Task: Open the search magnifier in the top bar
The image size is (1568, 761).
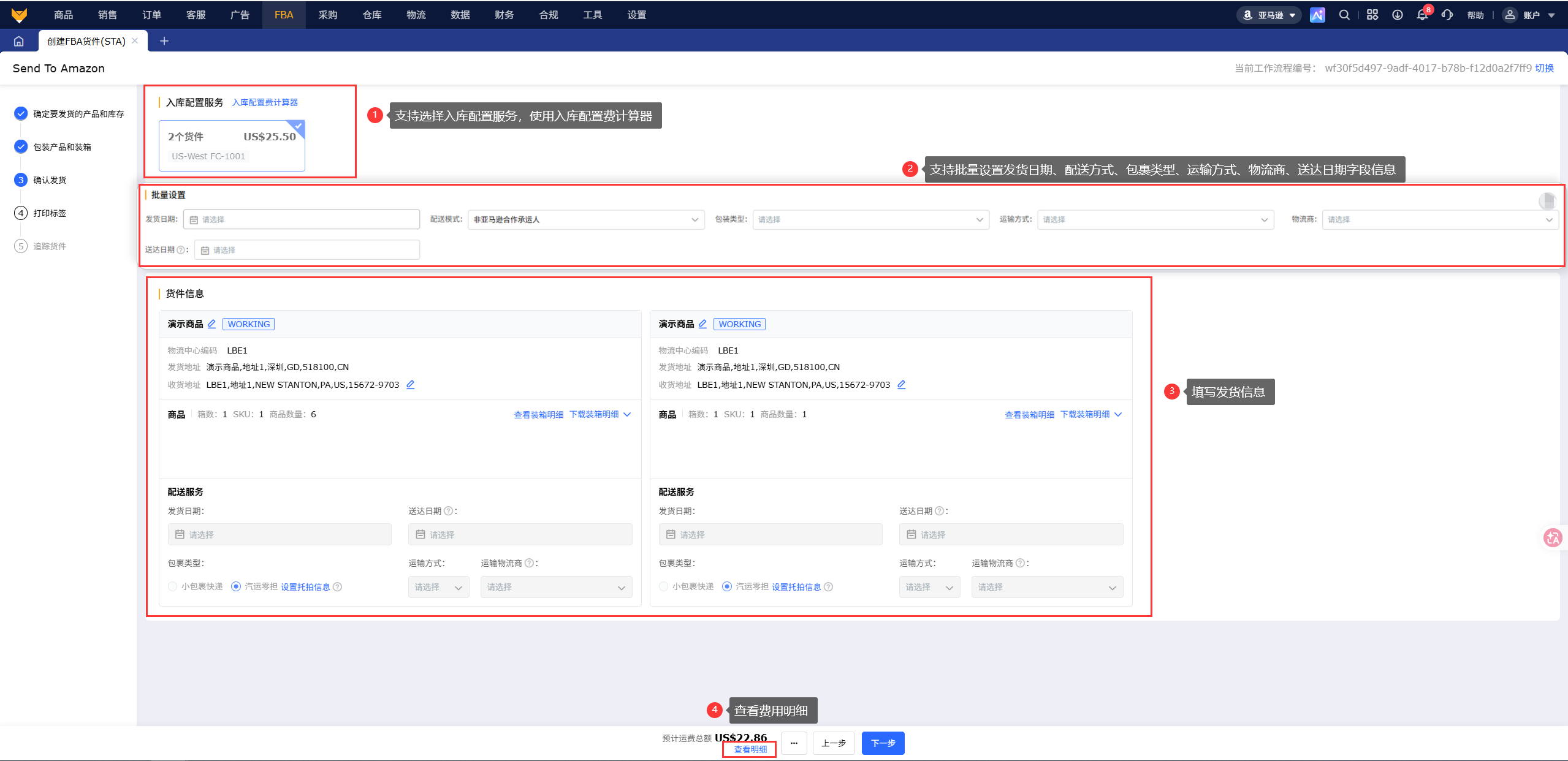Action: [x=1344, y=15]
